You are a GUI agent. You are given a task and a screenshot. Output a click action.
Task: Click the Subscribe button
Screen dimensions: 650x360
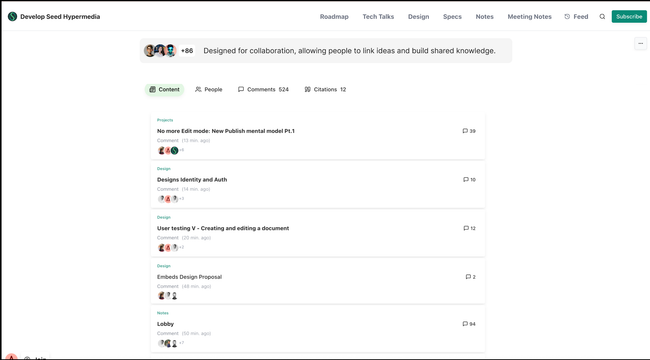click(629, 17)
